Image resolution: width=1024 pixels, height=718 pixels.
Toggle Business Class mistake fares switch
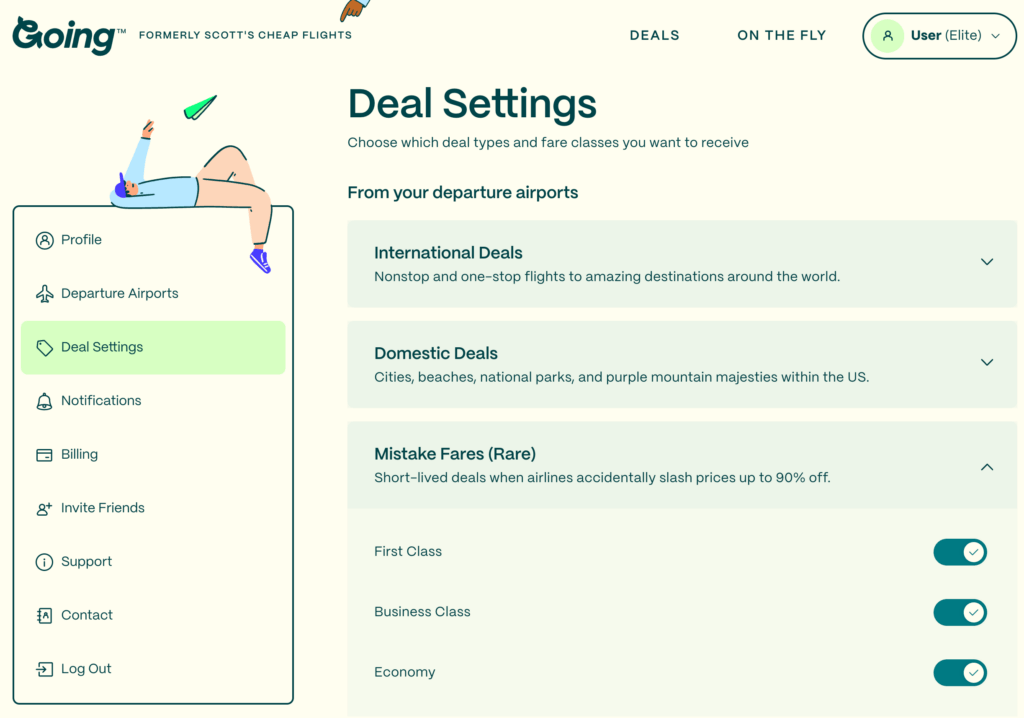point(960,612)
